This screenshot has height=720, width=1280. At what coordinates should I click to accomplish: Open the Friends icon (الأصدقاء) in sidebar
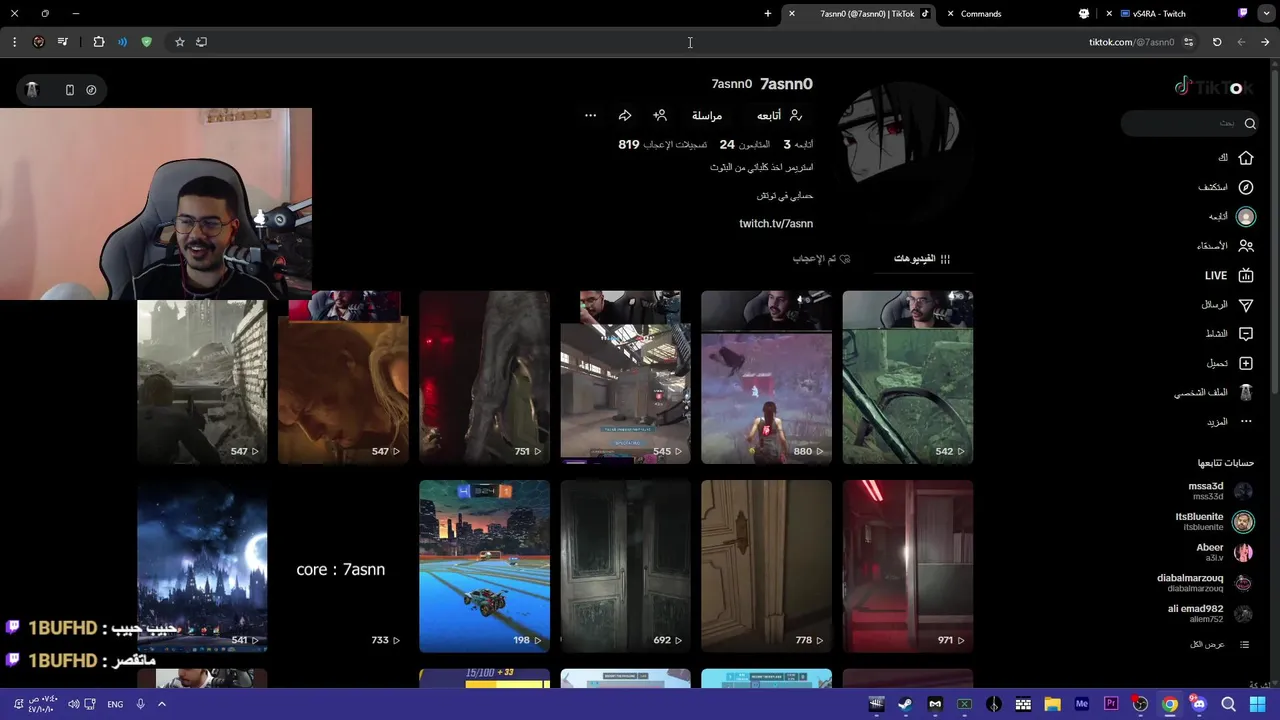[1246, 246]
